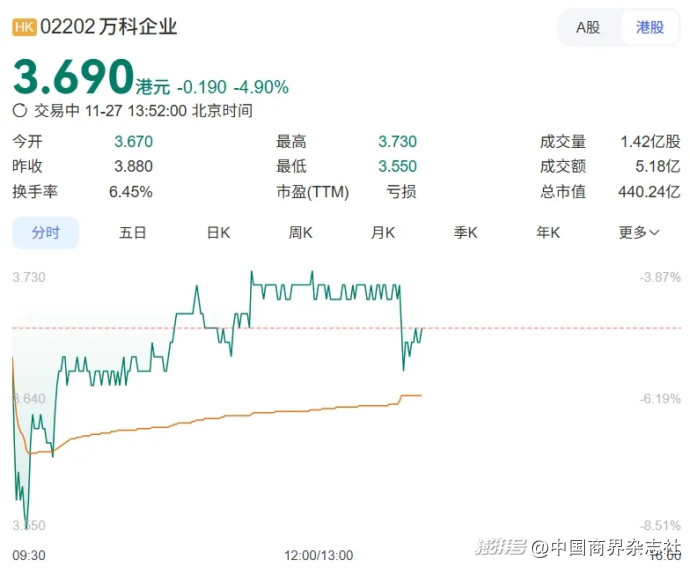The height and width of the screenshot is (568, 690).
Task: Click the 中国商界杂志社 watermark link
Action: click(x=605, y=546)
